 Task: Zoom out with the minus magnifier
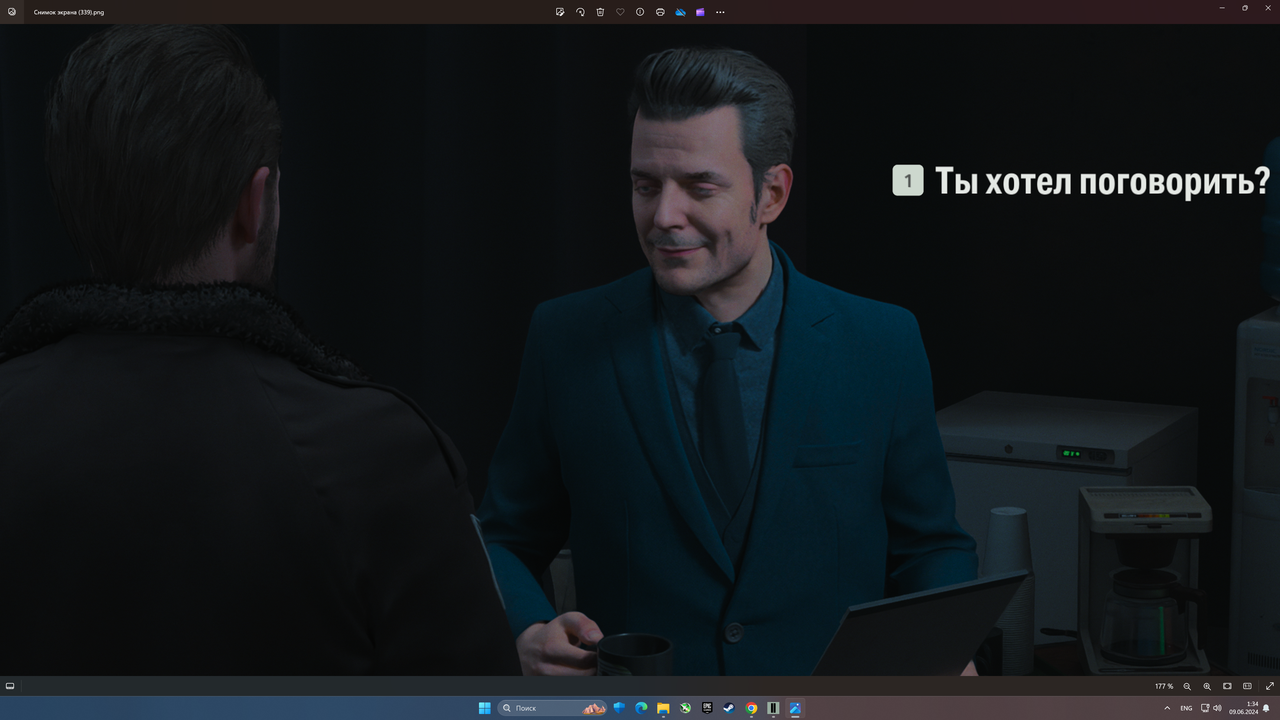(x=1187, y=687)
